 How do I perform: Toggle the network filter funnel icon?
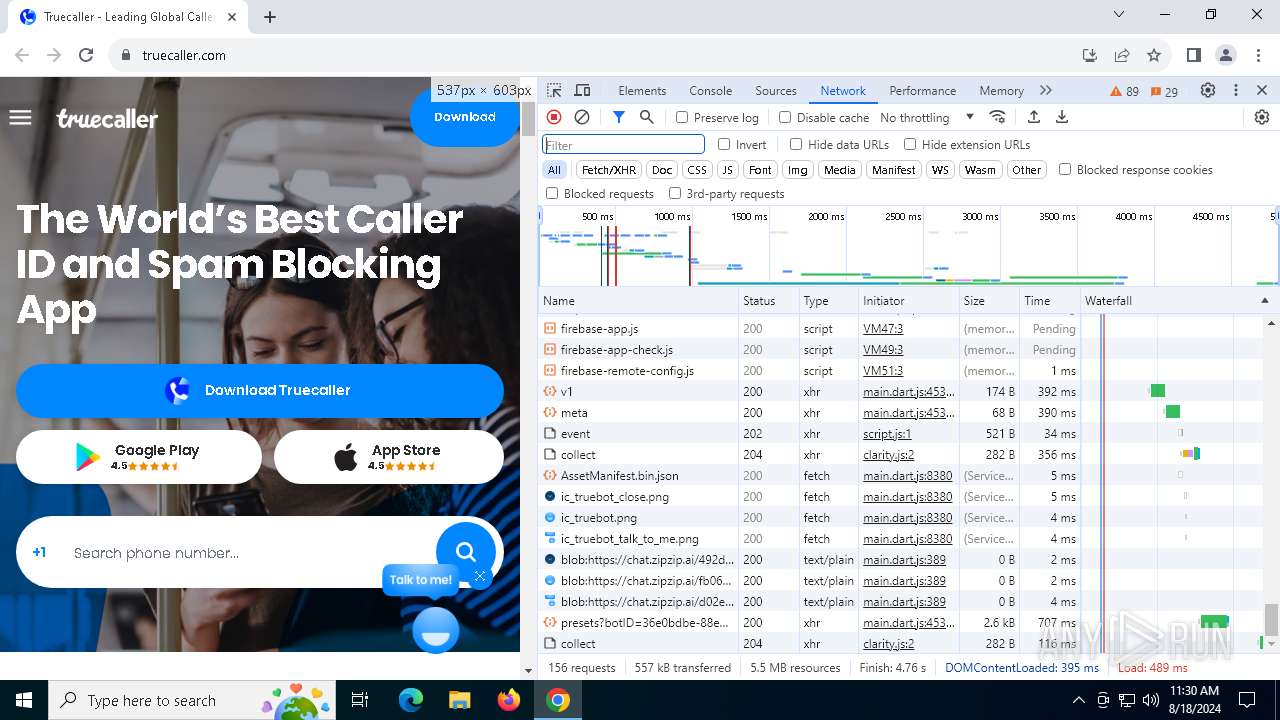(619, 117)
